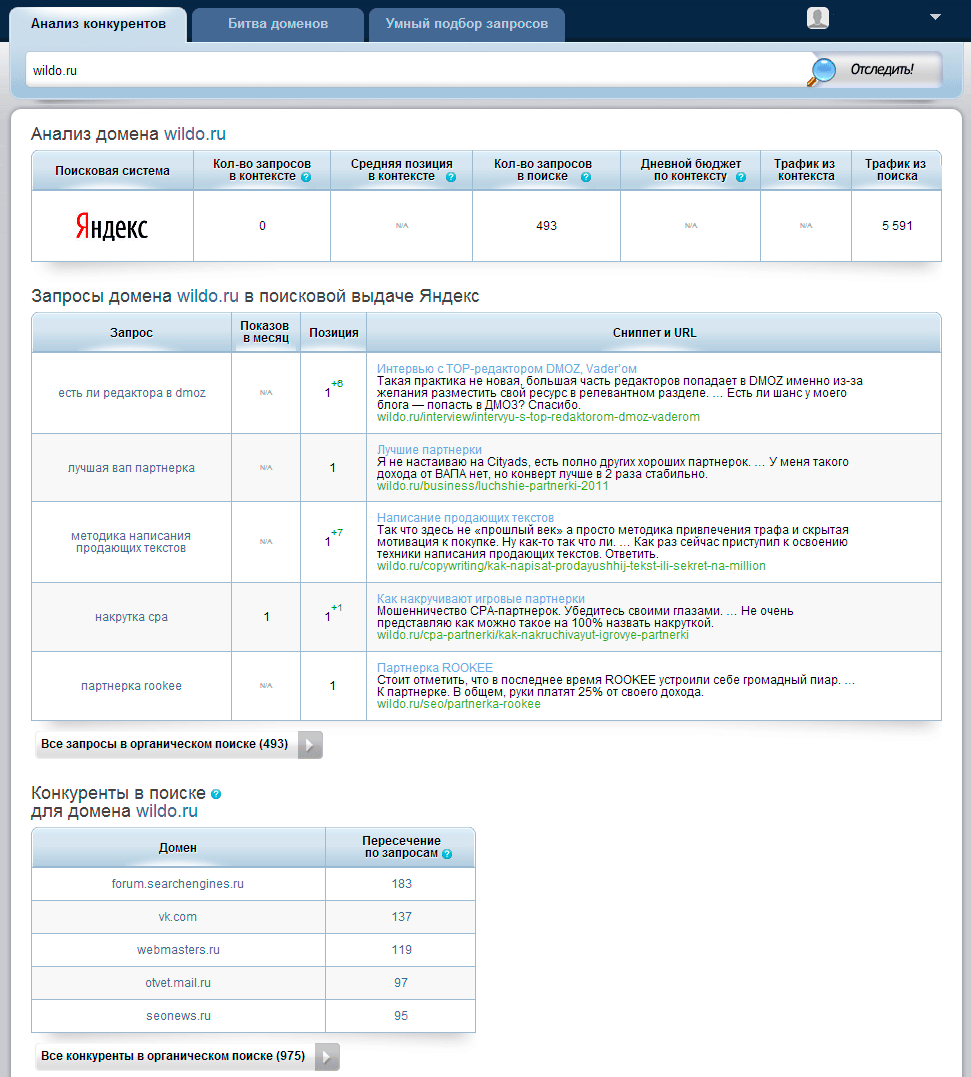Open snippet title Написание продающих текстов
The height and width of the screenshot is (1077, 971).
coord(466,518)
